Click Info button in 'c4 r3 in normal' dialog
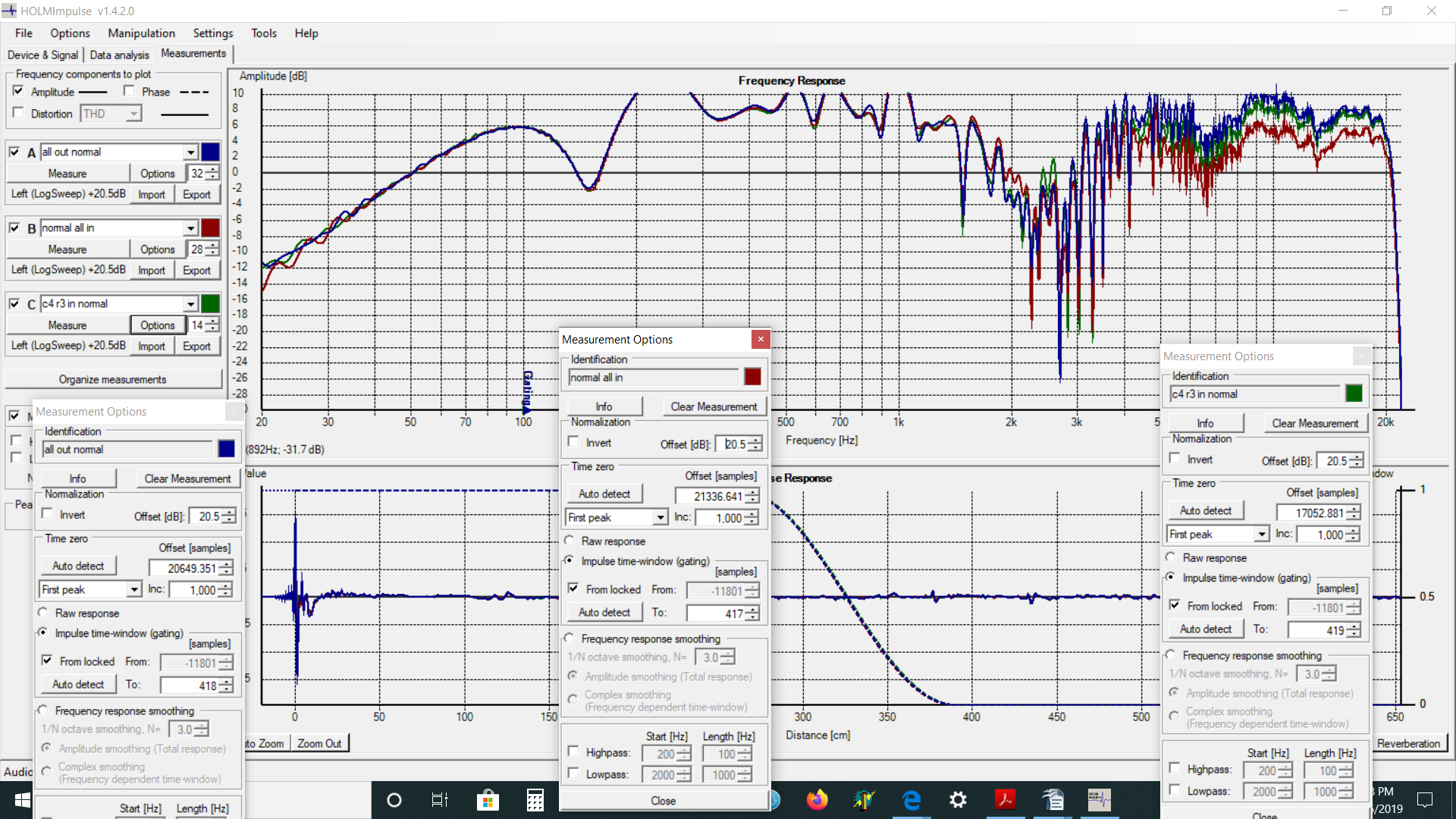The image size is (1456, 819). pyautogui.click(x=1205, y=423)
